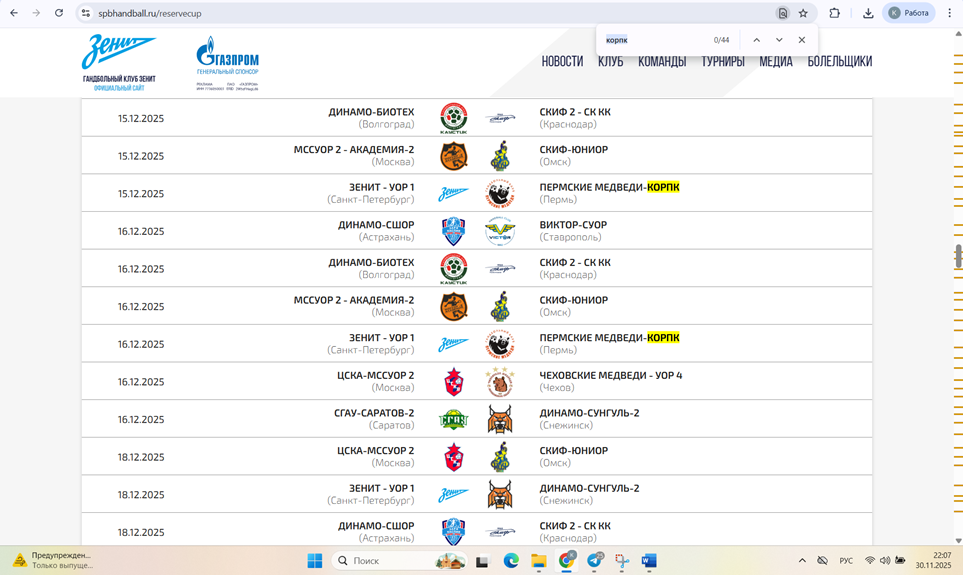Open the Windows Start menu
This screenshot has height=575, width=963.
click(x=314, y=560)
